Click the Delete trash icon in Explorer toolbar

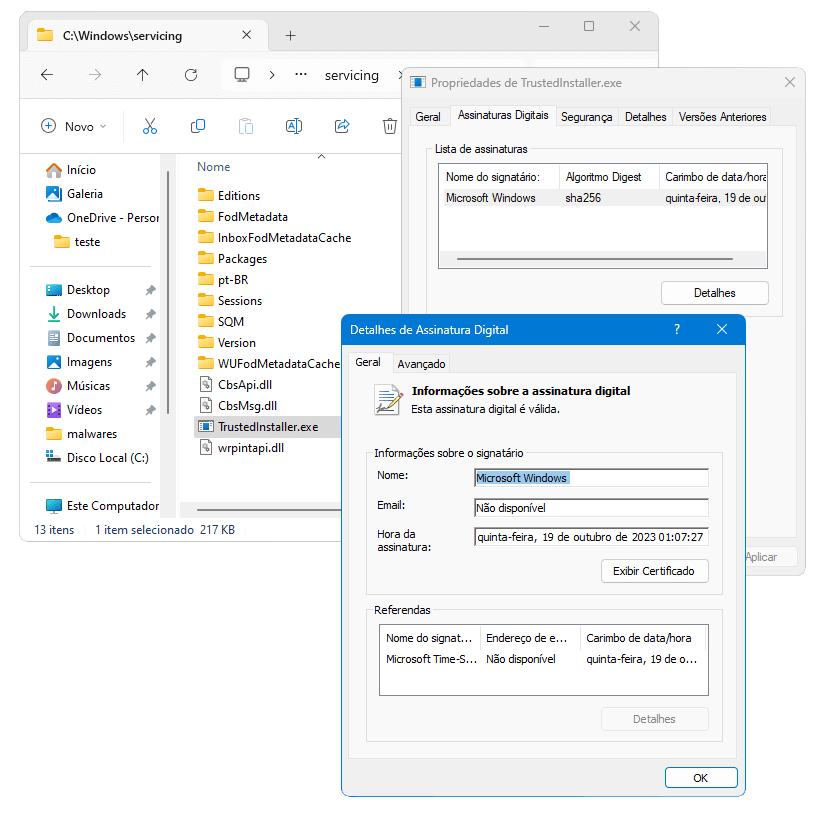click(x=390, y=126)
